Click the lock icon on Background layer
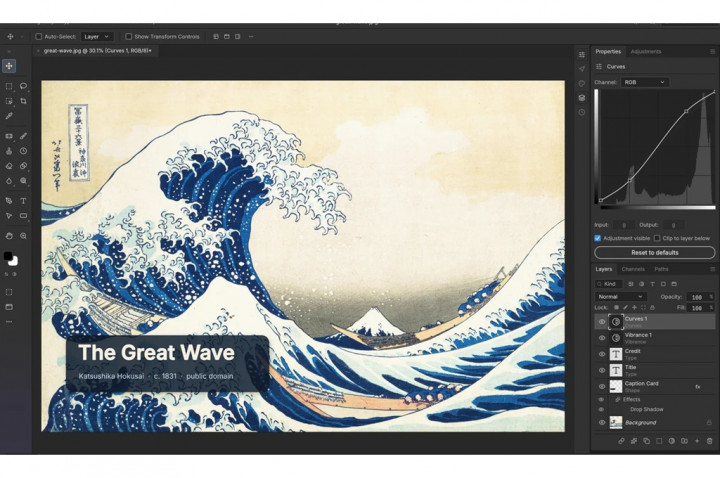This screenshot has height=478, width=720. pos(709,422)
